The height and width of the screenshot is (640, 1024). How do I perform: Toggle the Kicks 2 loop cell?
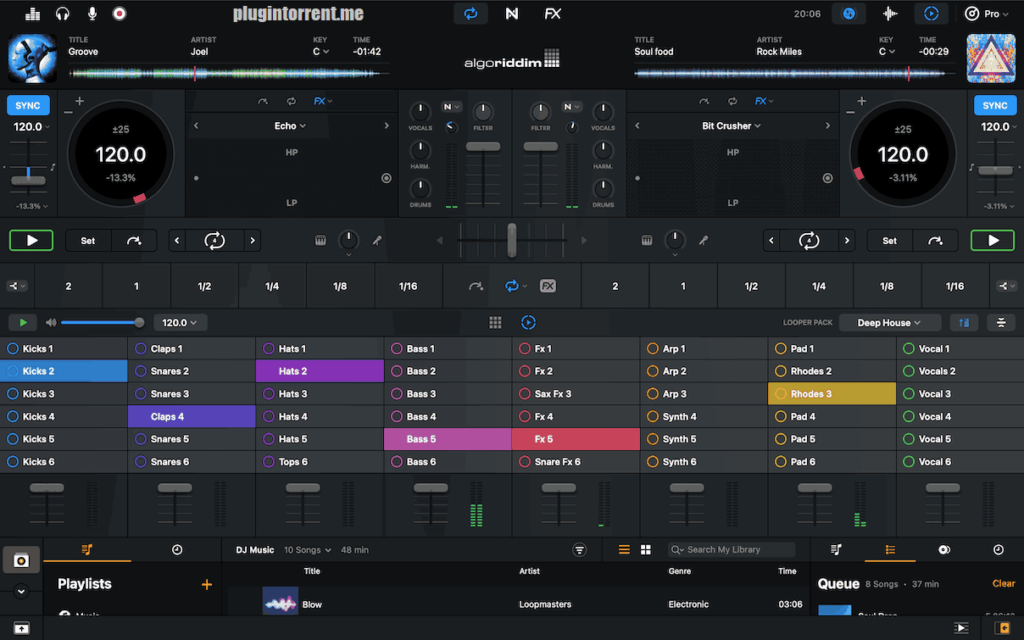(64, 371)
